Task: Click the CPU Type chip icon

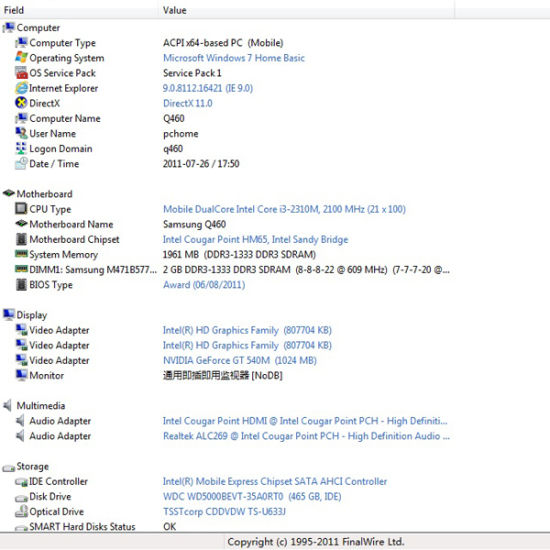Action: tap(21, 209)
